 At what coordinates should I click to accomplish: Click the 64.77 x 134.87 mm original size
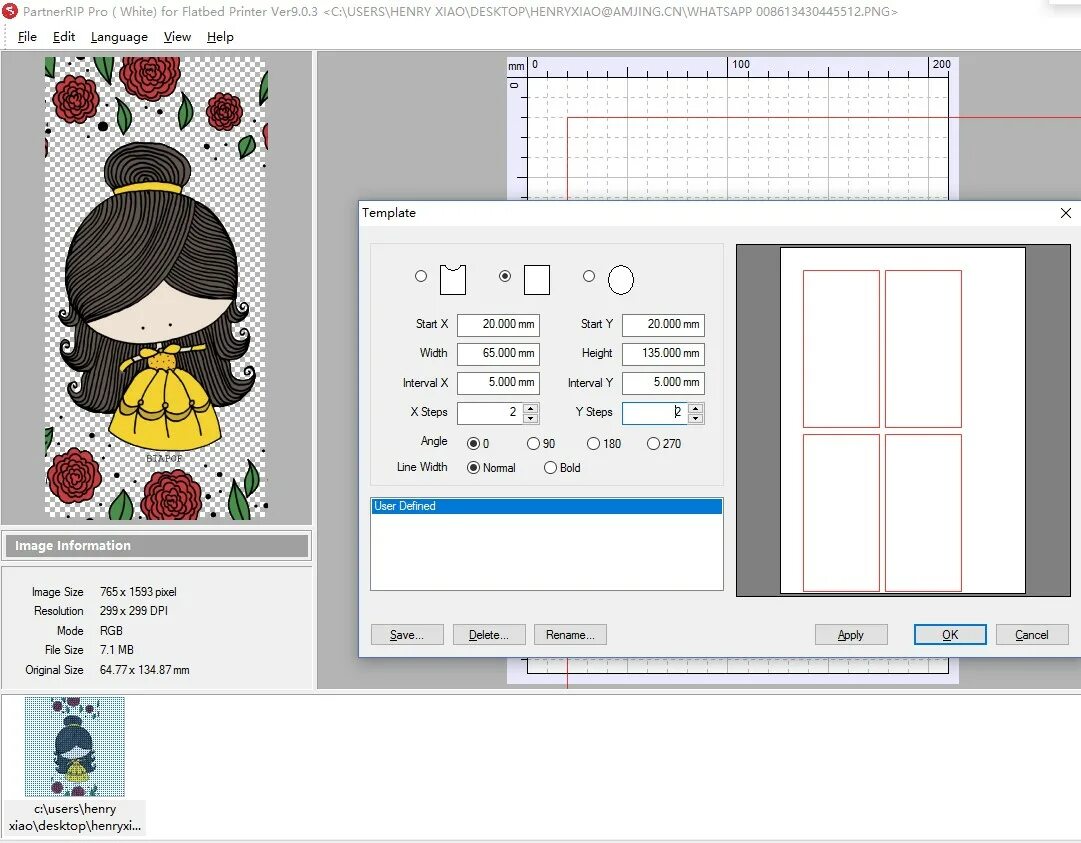tap(145, 670)
